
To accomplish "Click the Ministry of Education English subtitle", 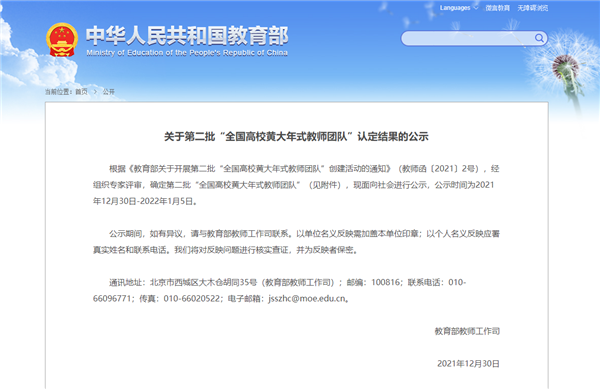I will 187,53.
